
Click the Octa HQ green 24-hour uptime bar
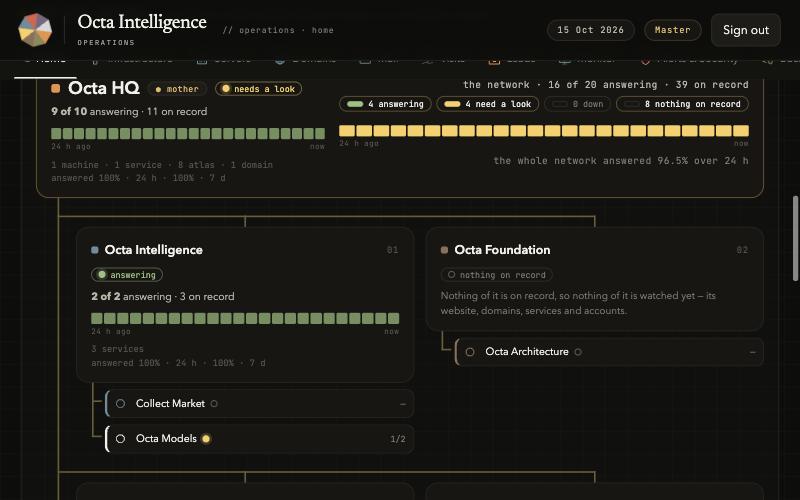click(x=188, y=134)
